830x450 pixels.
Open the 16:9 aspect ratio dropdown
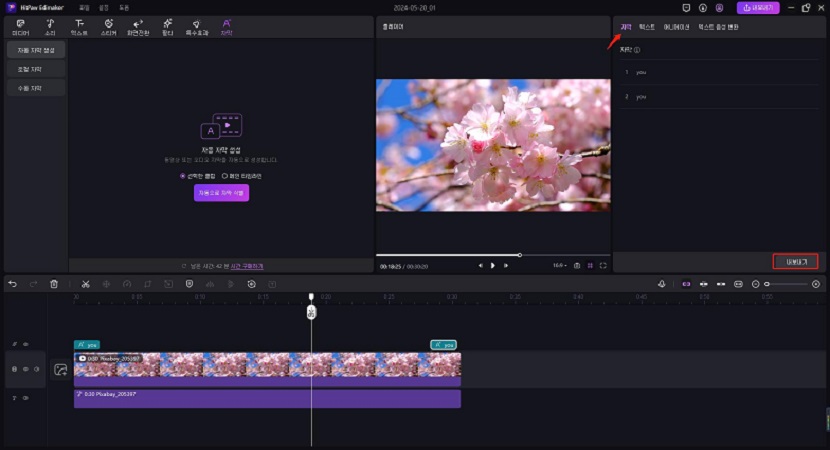pyautogui.click(x=559, y=265)
